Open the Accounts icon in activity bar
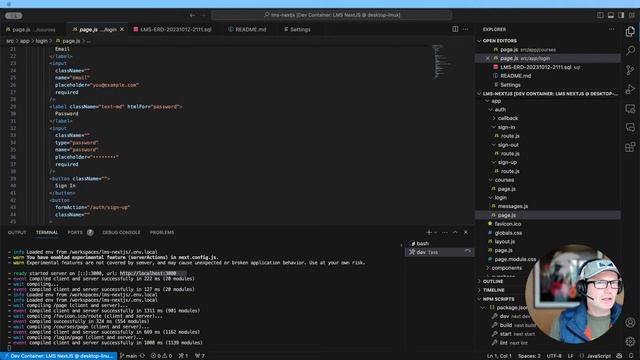 (630, 322)
